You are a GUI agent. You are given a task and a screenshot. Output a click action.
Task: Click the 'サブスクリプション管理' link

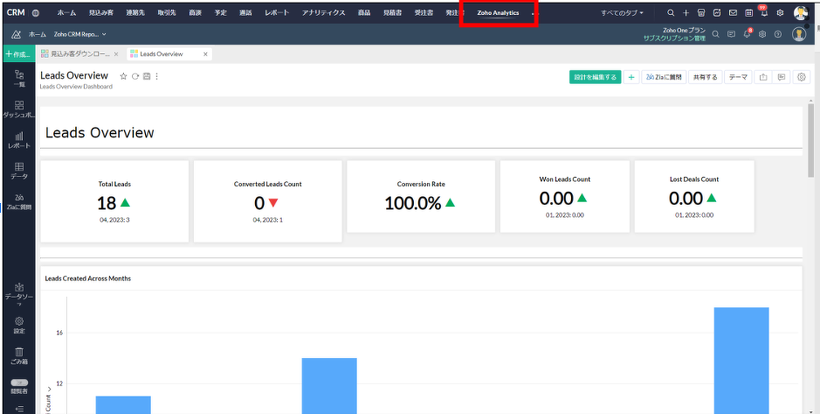coord(675,38)
